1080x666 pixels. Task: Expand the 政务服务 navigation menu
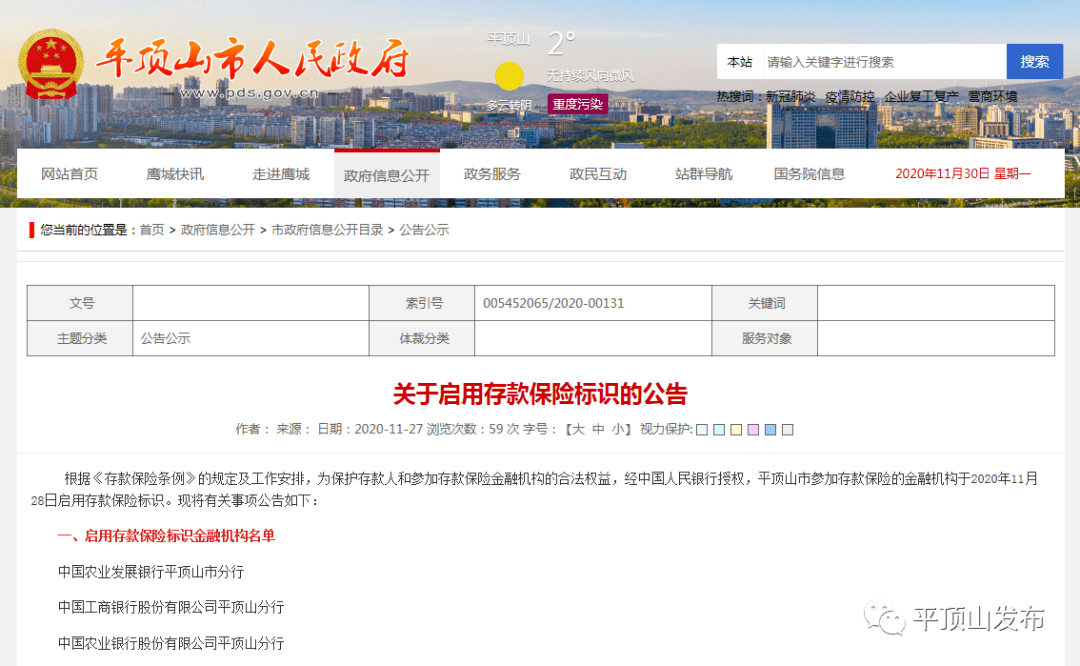tap(491, 172)
